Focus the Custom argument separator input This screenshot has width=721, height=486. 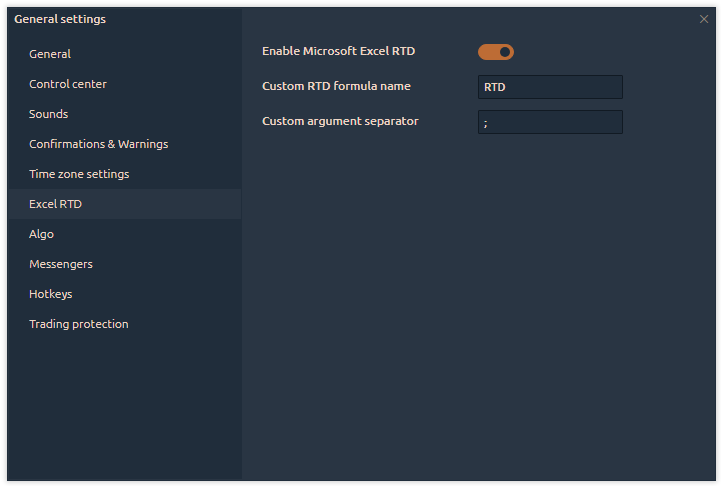(x=550, y=122)
